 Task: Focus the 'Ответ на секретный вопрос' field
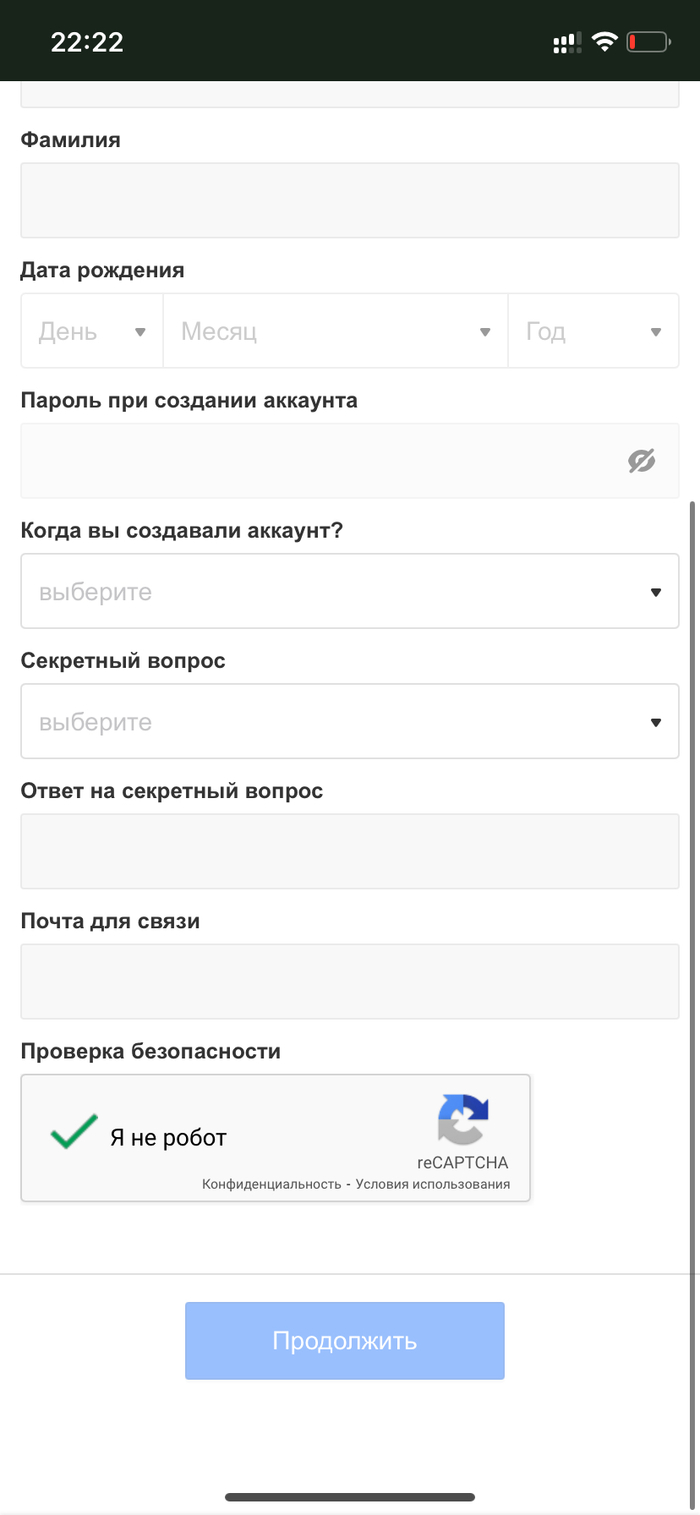[349, 851]
